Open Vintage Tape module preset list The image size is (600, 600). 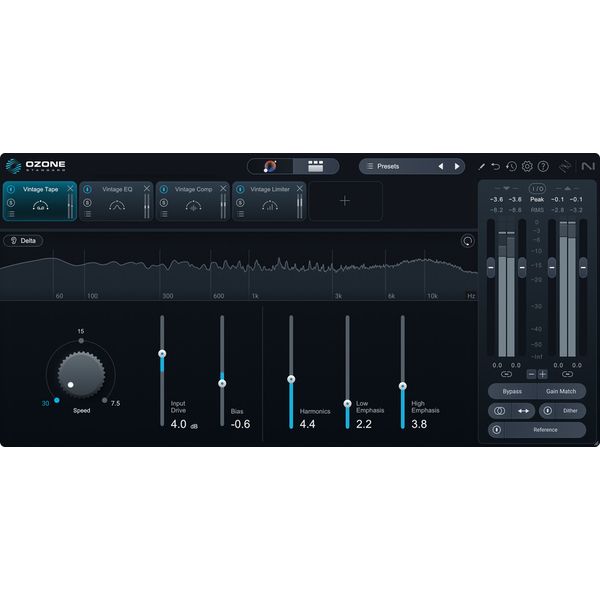11,214
